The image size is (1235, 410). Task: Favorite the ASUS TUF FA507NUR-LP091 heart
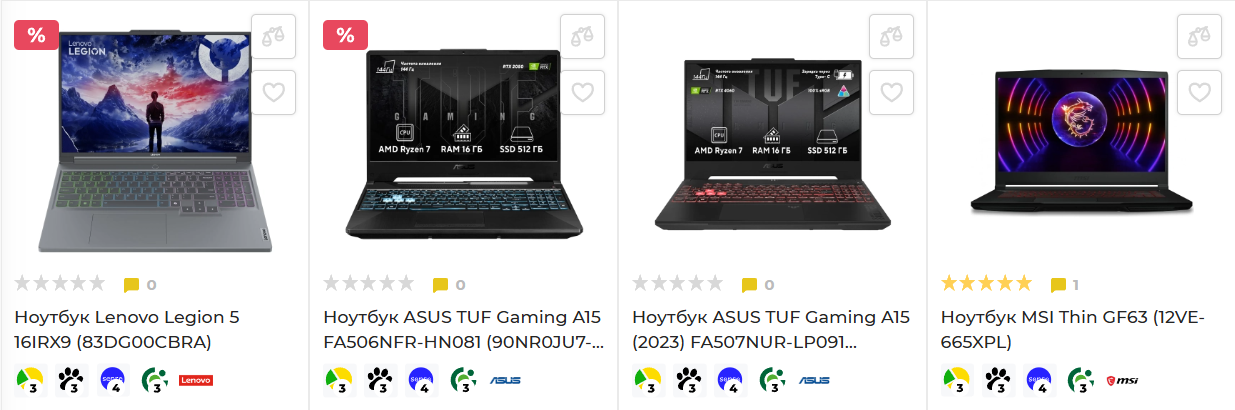[x=891, y=92]
